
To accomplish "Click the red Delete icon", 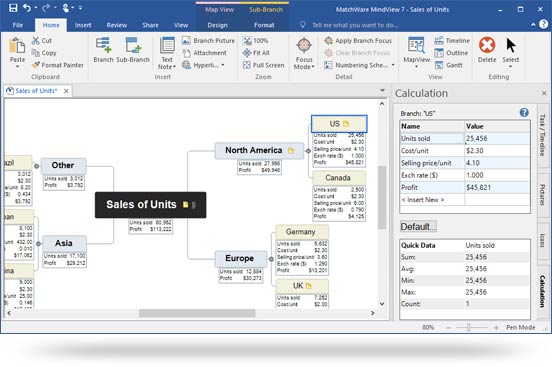I will 487,45.
